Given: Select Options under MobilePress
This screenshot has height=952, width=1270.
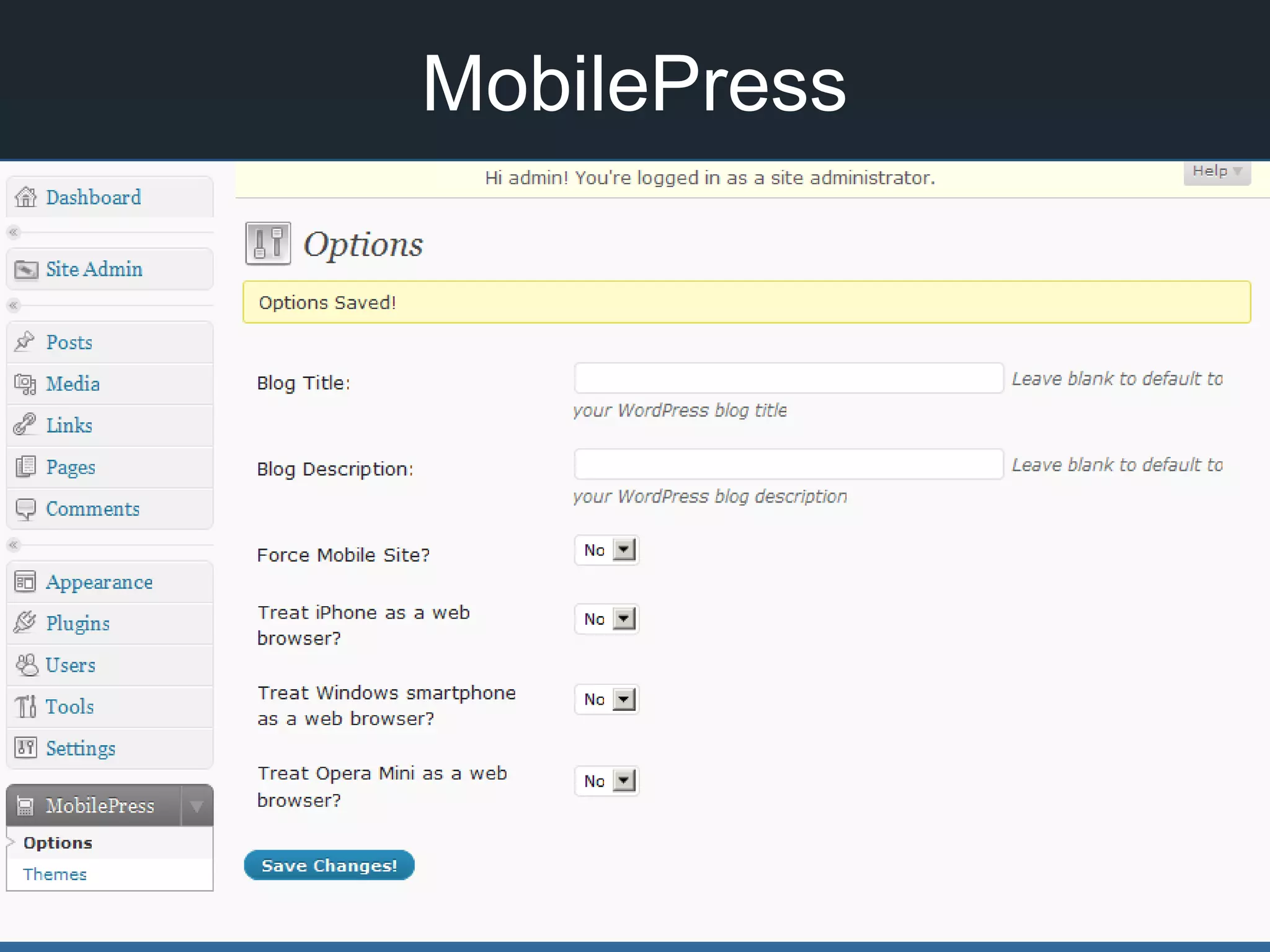Looking at the screenshot, I should click(58, 843).
